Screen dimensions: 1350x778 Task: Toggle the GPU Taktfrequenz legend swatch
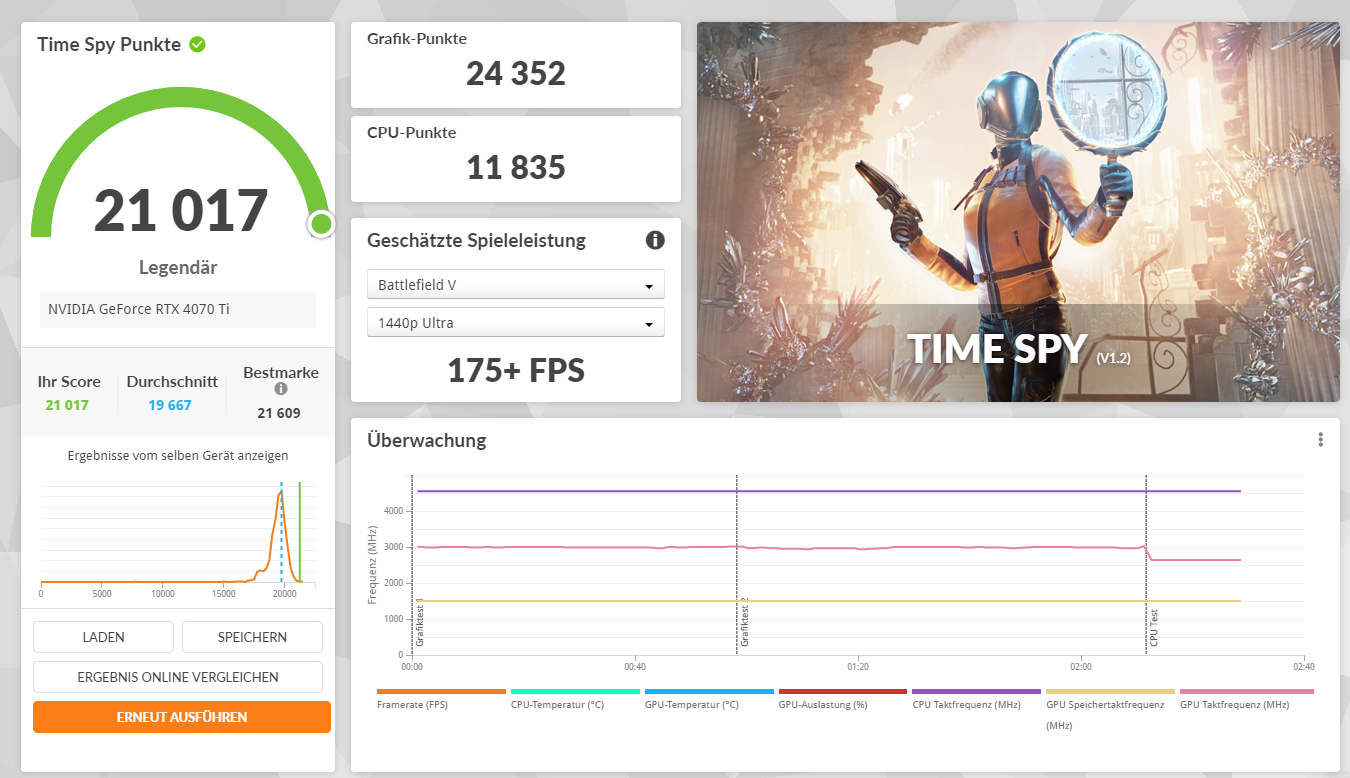point(1247,691)
